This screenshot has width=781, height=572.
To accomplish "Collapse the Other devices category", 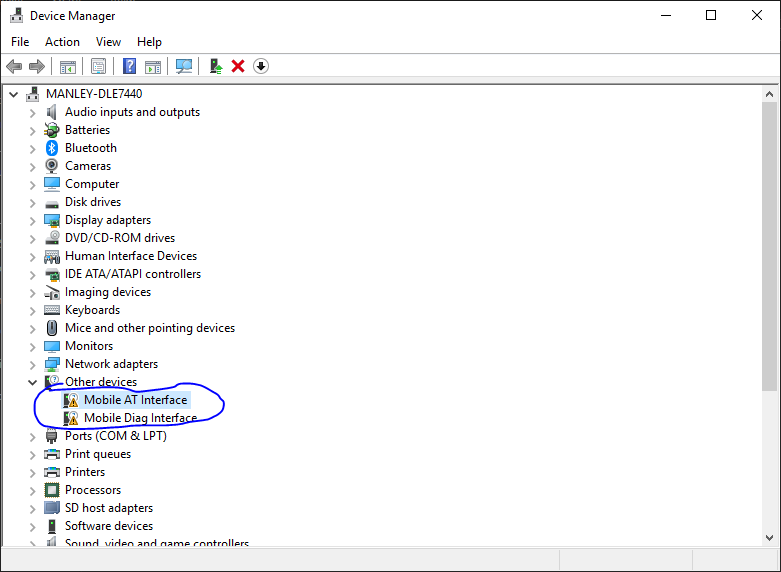I will 32,382.
